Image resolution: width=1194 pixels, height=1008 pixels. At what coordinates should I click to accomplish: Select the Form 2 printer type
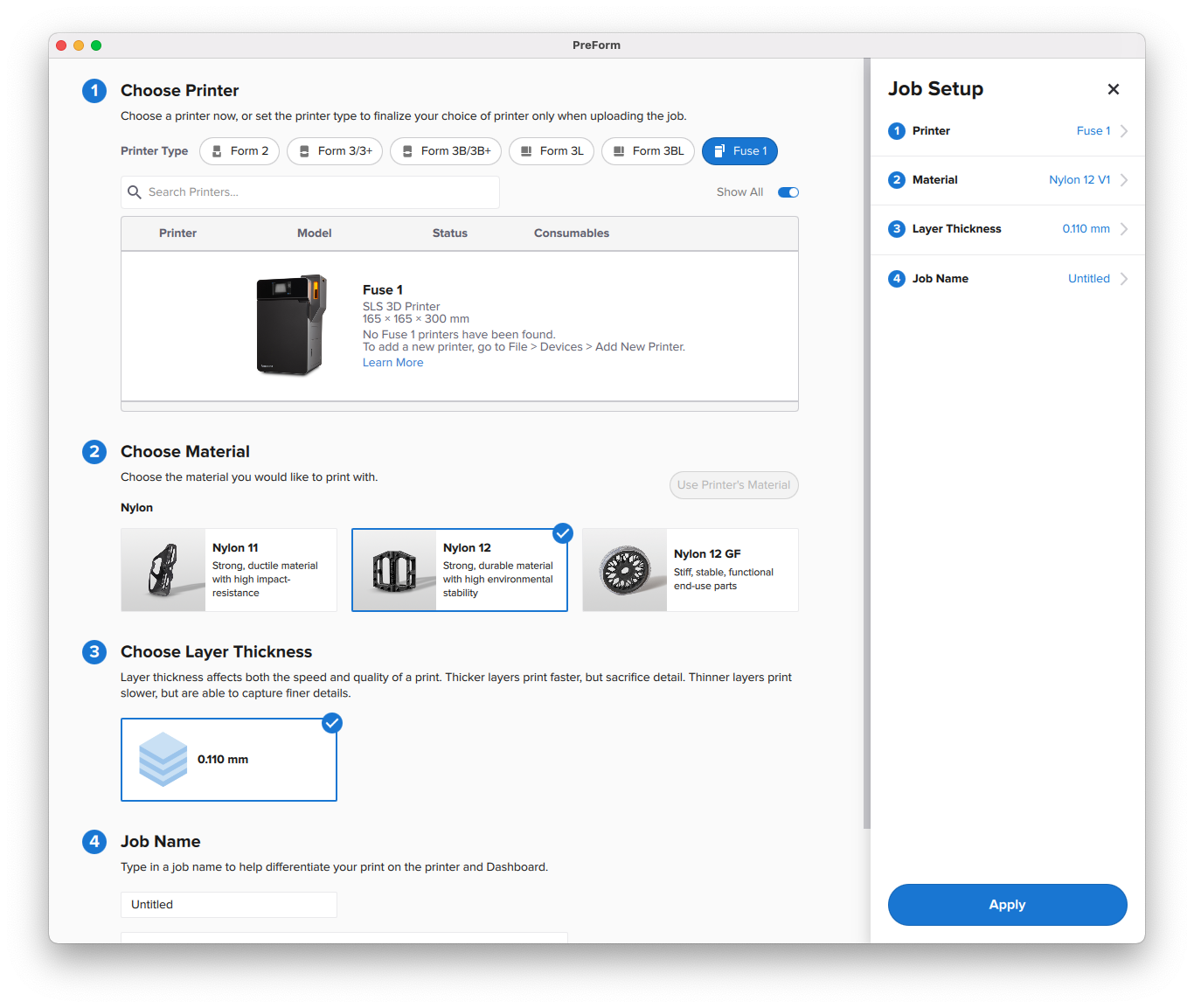[x=239, y=151]
